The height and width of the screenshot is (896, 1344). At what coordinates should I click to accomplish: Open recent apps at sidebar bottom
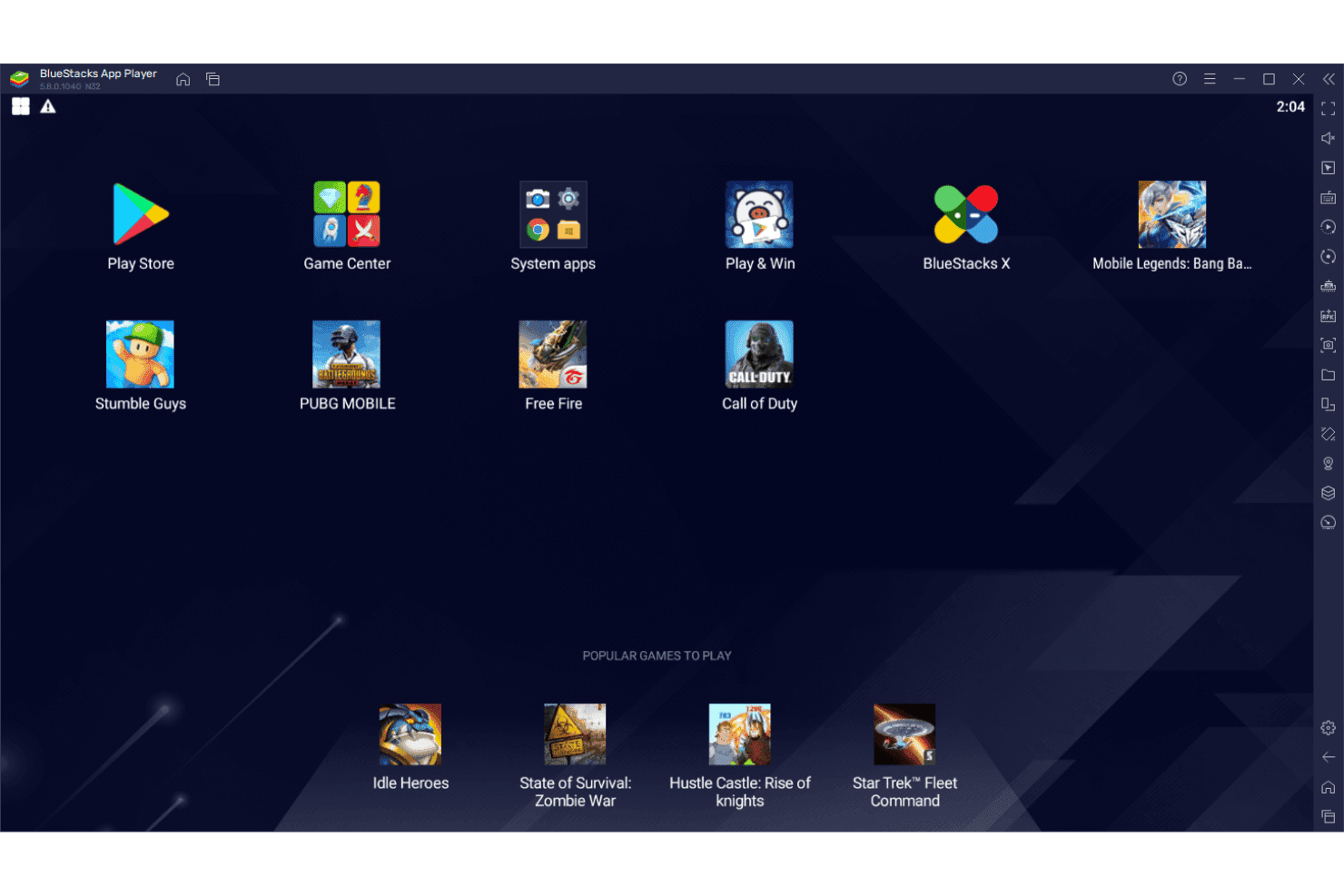[1328, 817]
